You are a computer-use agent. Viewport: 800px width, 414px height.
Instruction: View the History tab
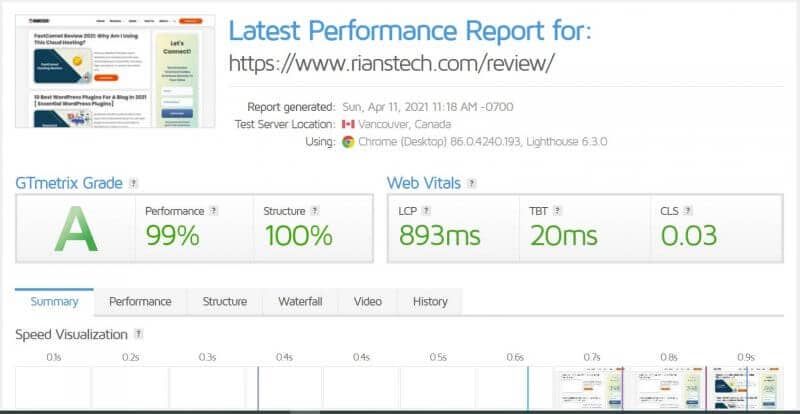point(430,302)
